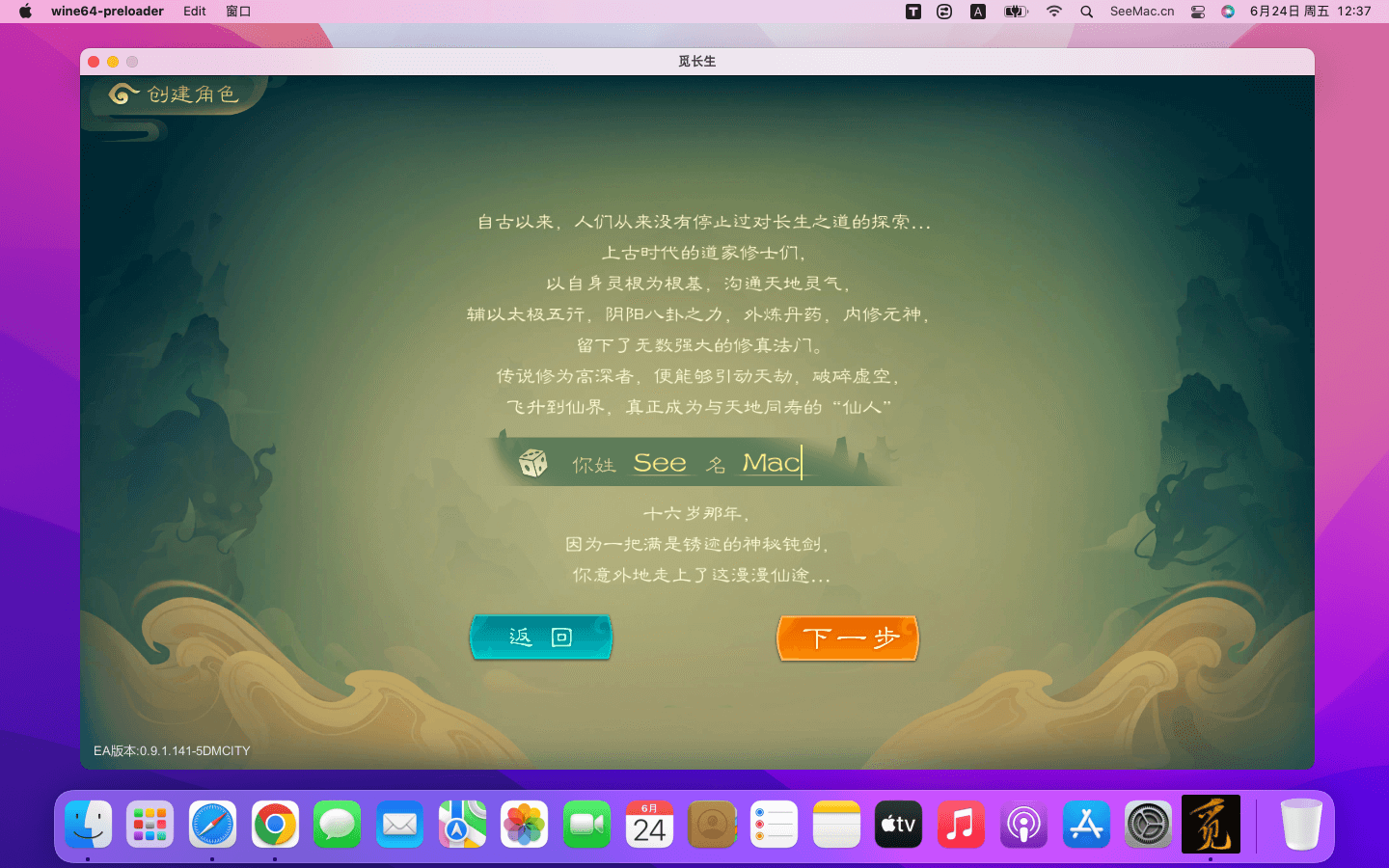Select the 觅长生 window title
The height and width of the screenshot is (868, 1389).
696,62
